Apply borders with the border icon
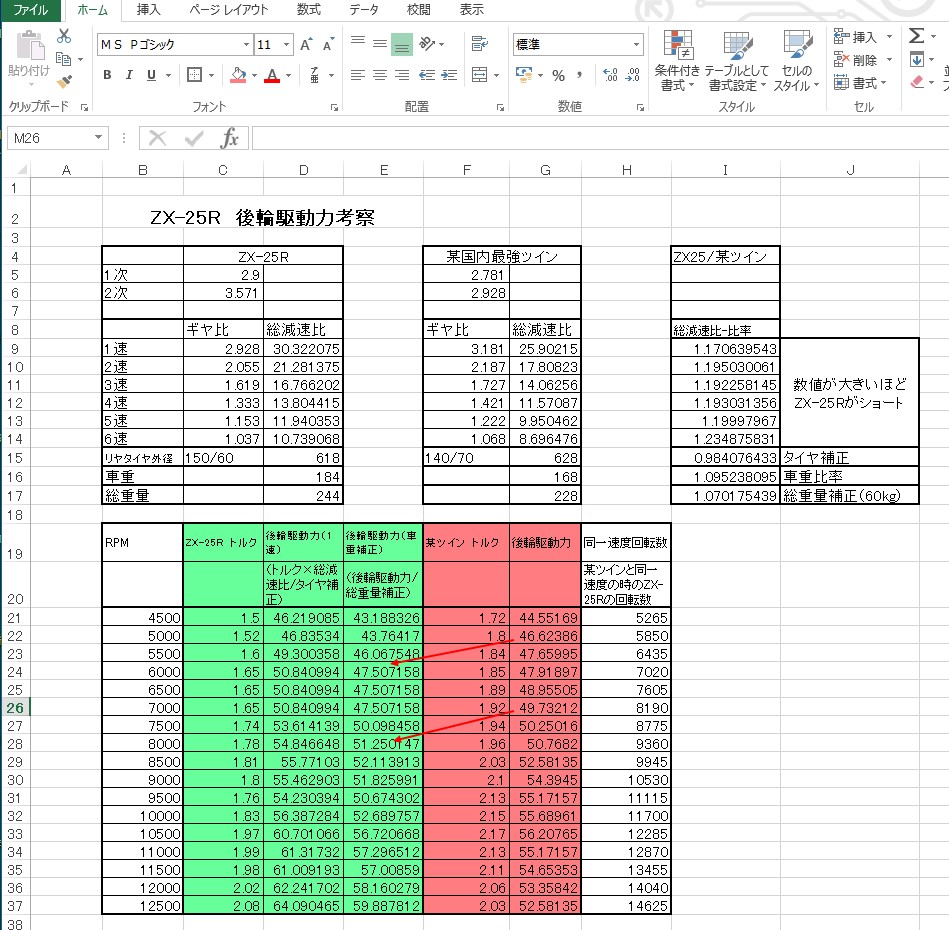The height and width of the screenshot is (930, 949). tap(195, 75)
